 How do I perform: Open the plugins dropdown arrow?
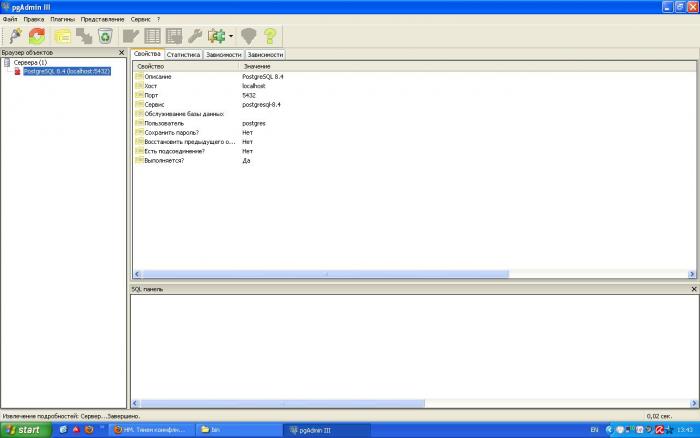(x=231, y=36)
